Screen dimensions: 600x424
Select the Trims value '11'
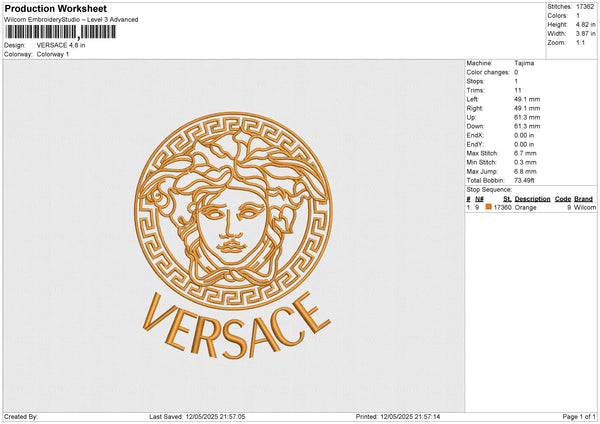518,90
